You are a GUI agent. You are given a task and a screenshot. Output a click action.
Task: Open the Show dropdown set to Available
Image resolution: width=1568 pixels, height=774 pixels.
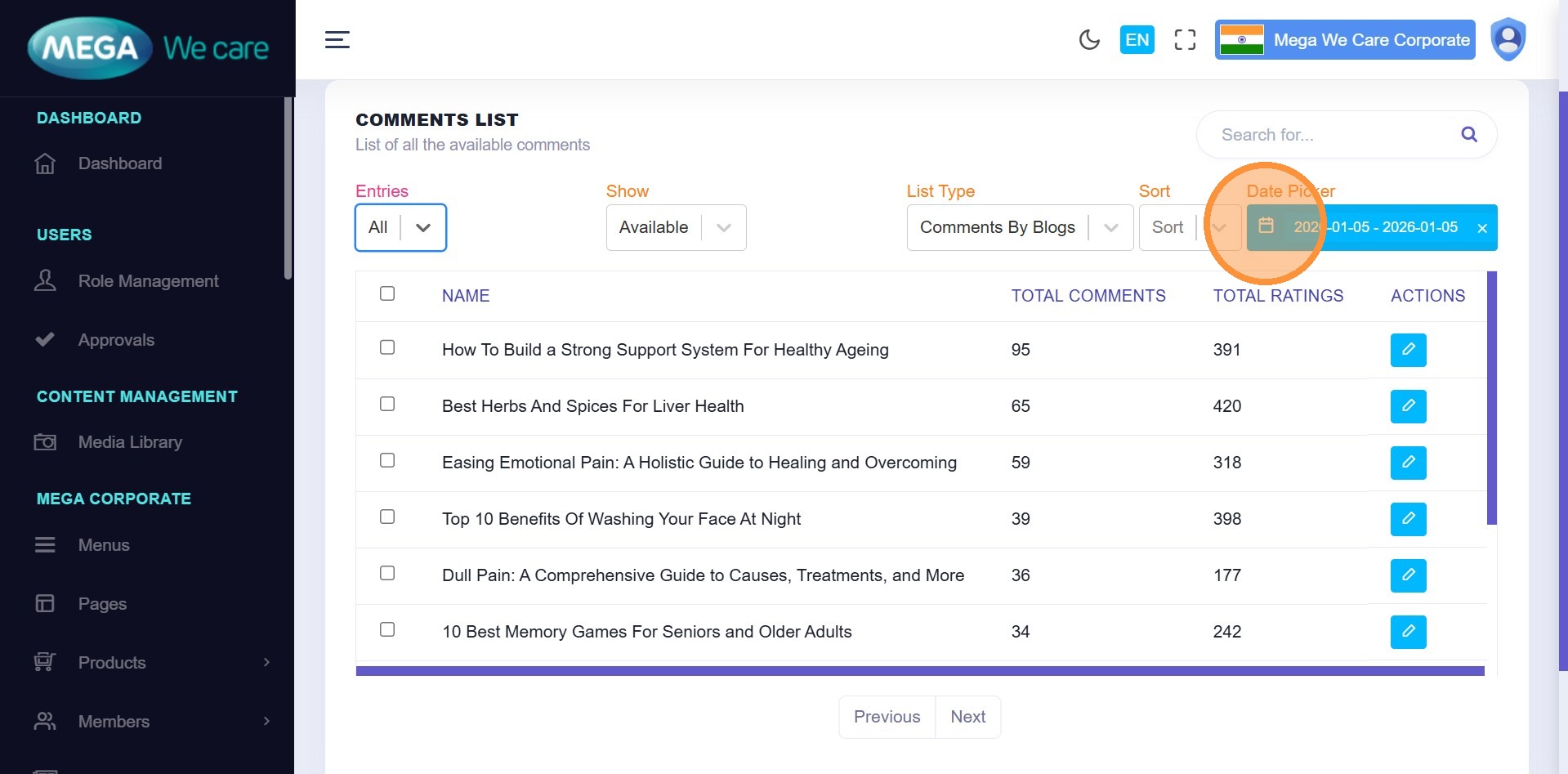676,227
